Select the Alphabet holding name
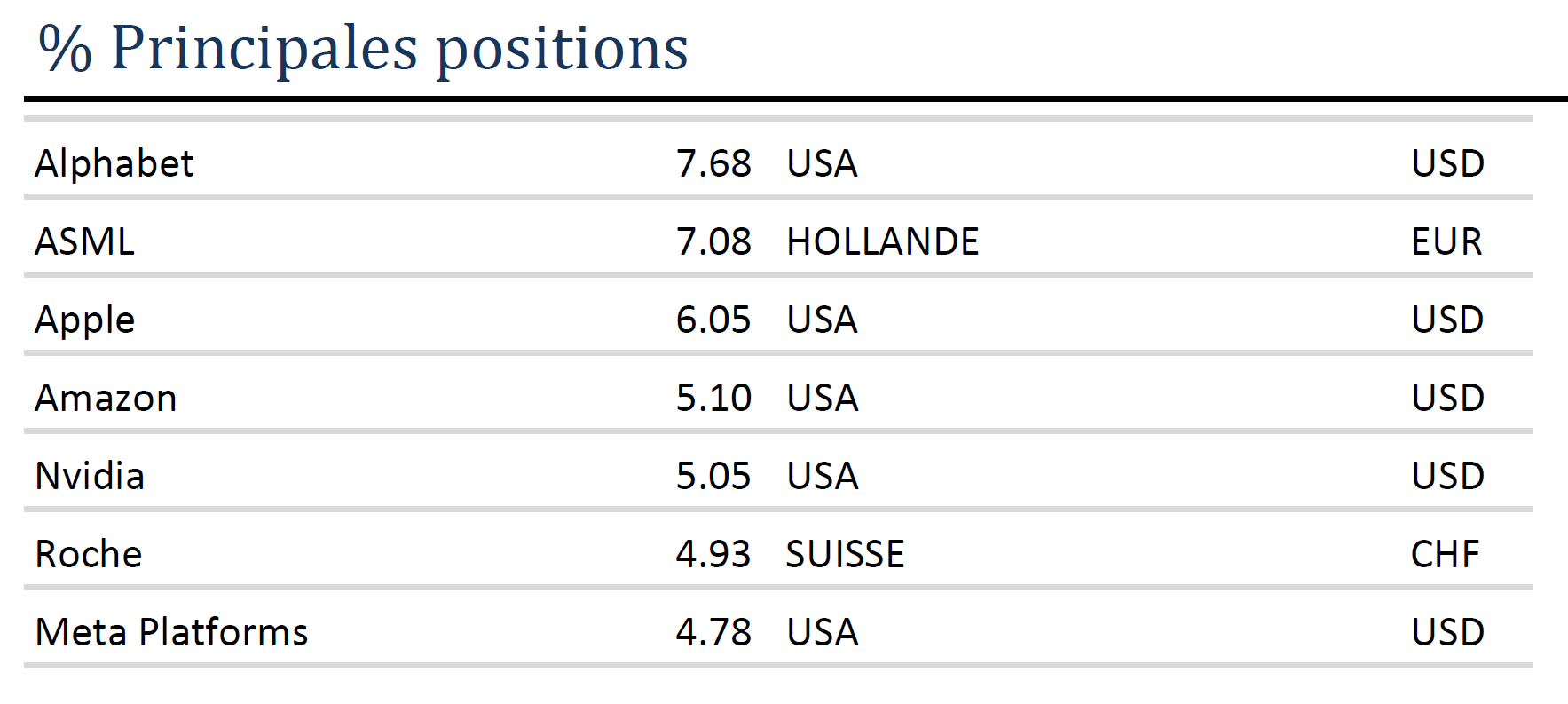The width and height of the screenshot is (1568, 704). pos(114,163)
